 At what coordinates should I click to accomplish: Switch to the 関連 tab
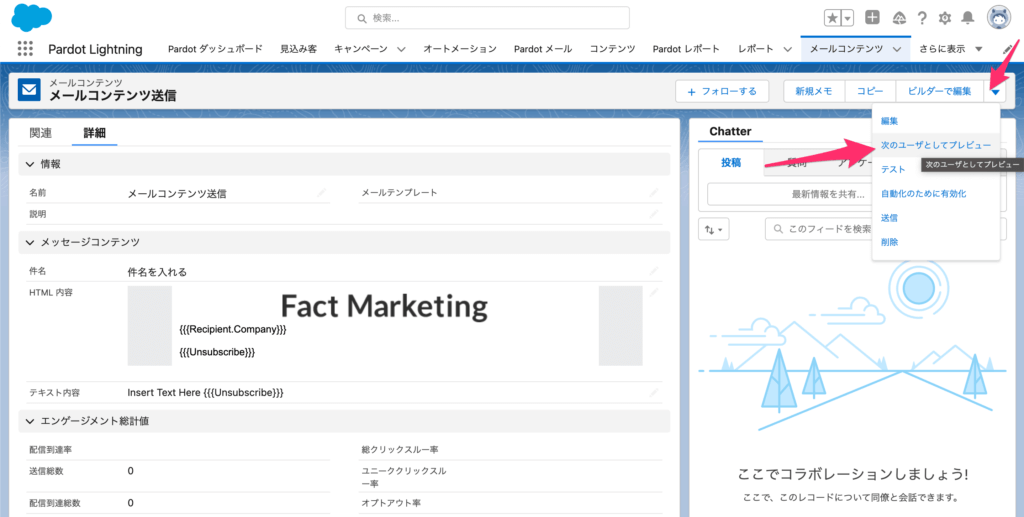tap(40, 133)
